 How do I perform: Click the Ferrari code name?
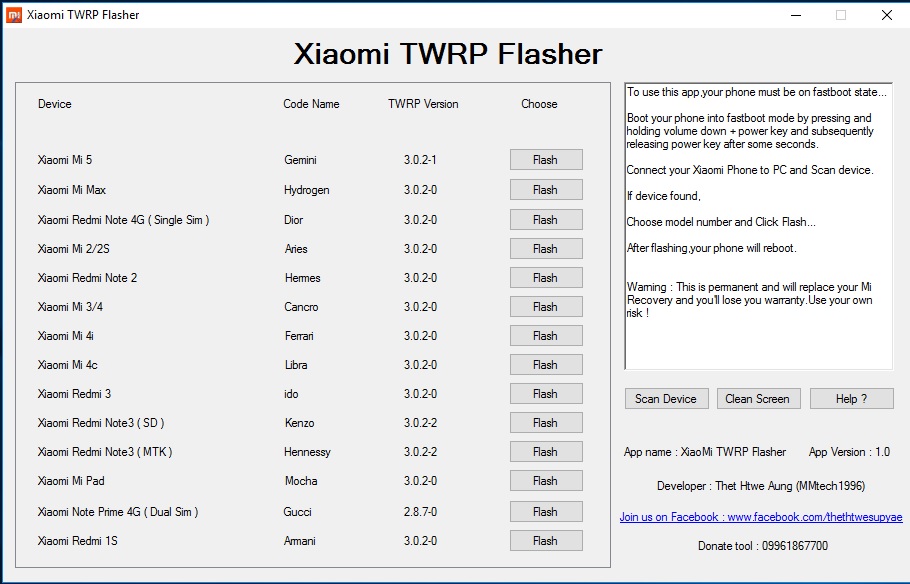pos(299,336)
